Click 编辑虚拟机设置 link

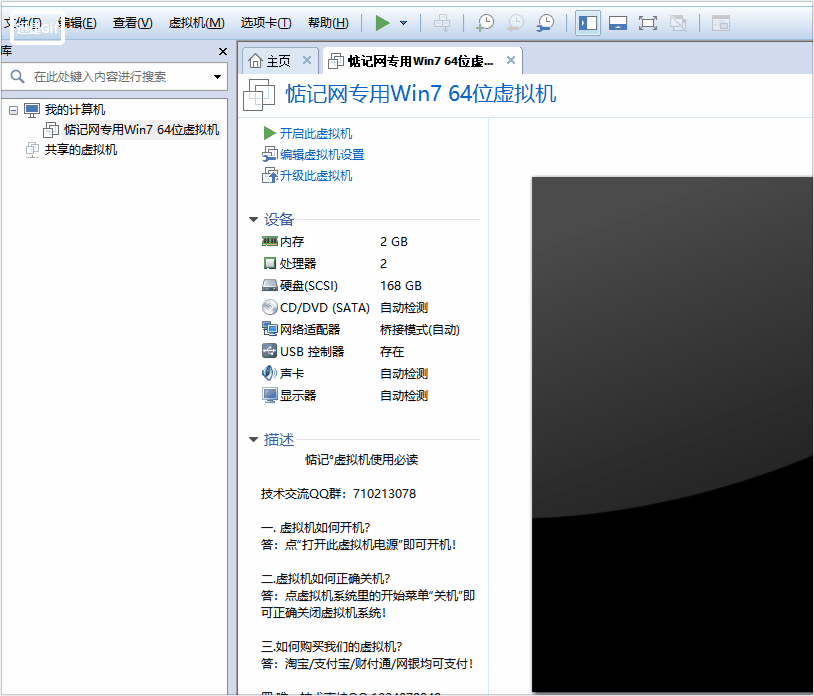322,155
